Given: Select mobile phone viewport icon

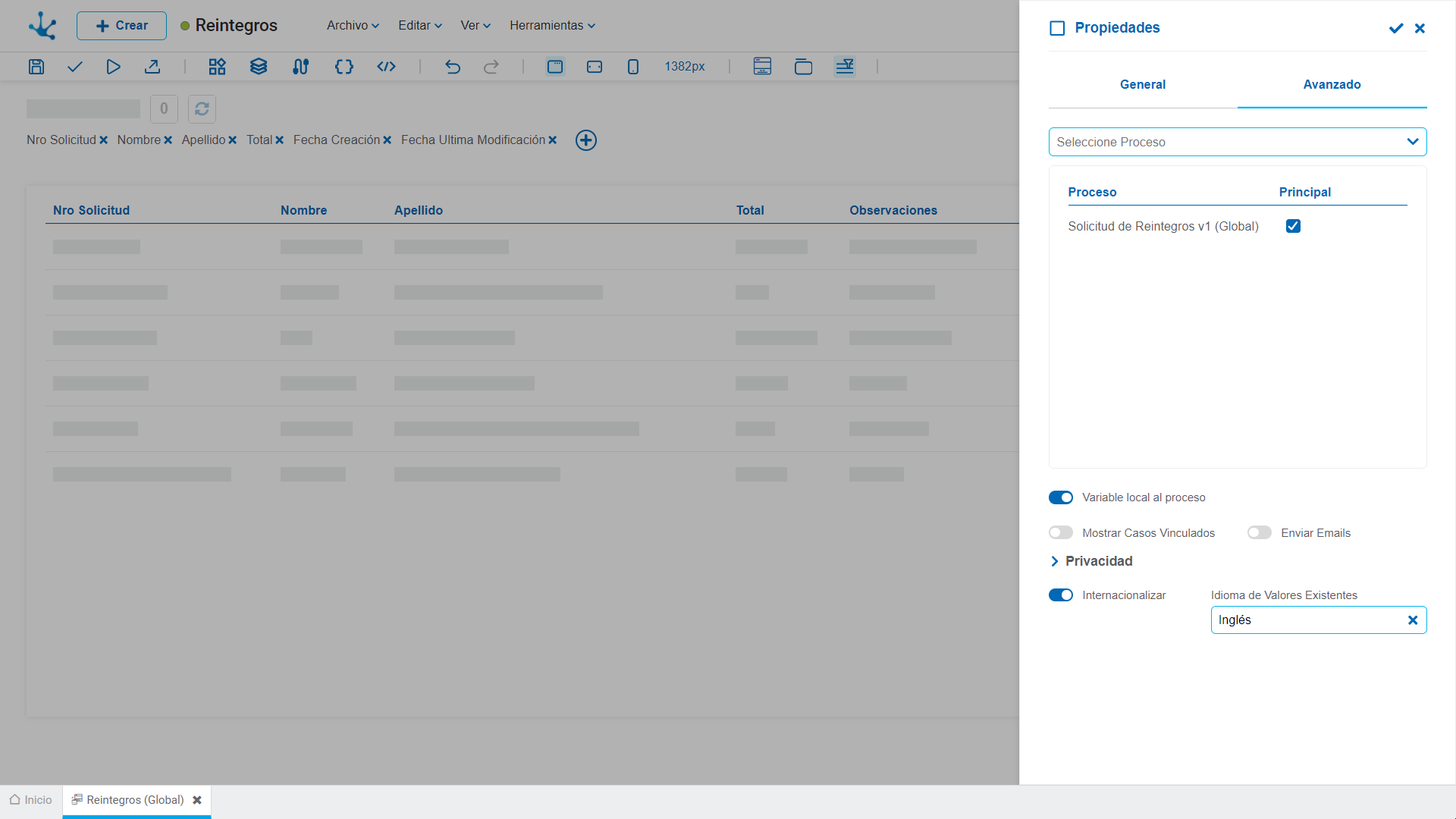Looking at the screenshot, I should click(633, 67).
